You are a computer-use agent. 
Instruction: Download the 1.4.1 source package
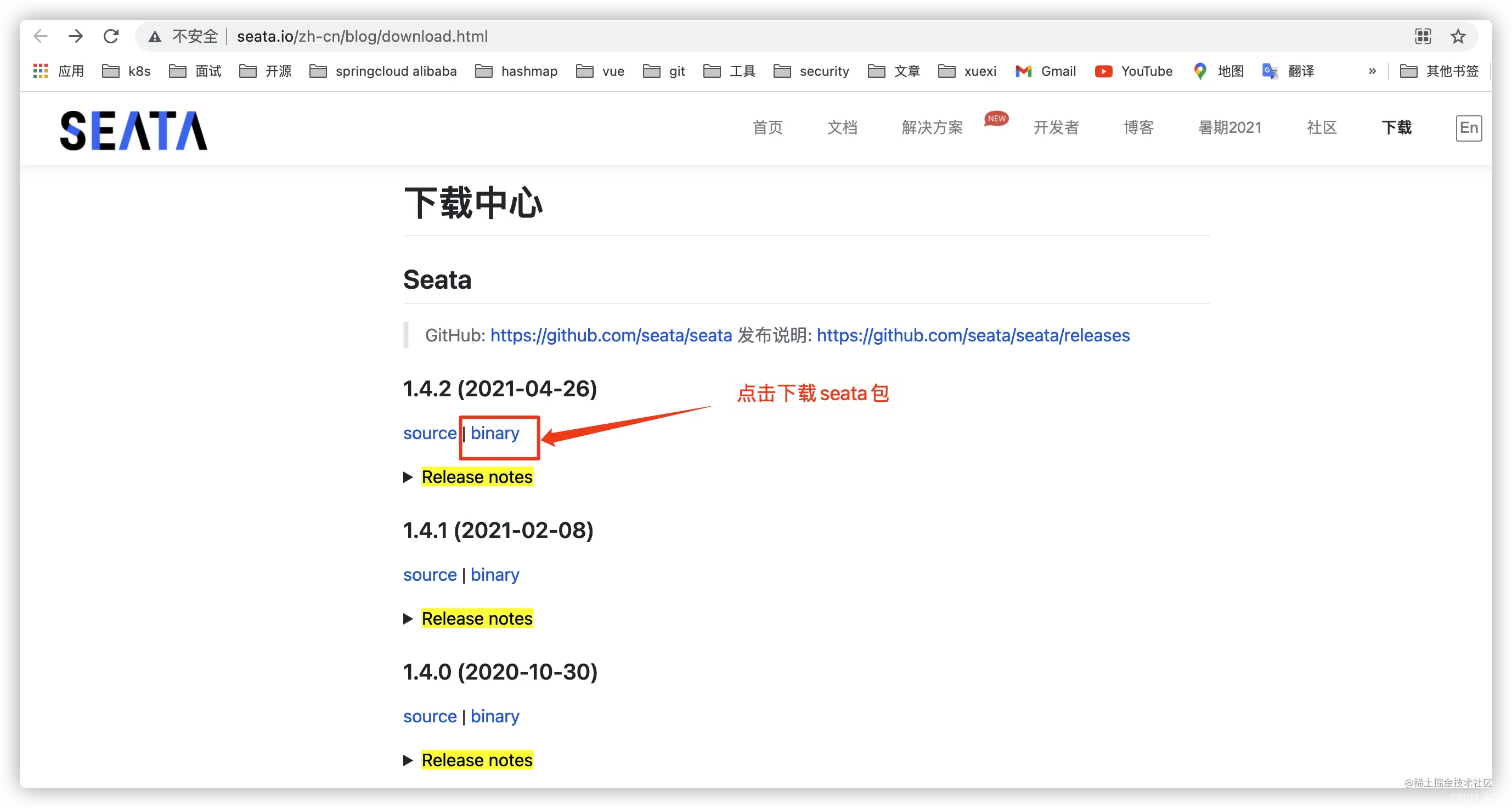430,575
